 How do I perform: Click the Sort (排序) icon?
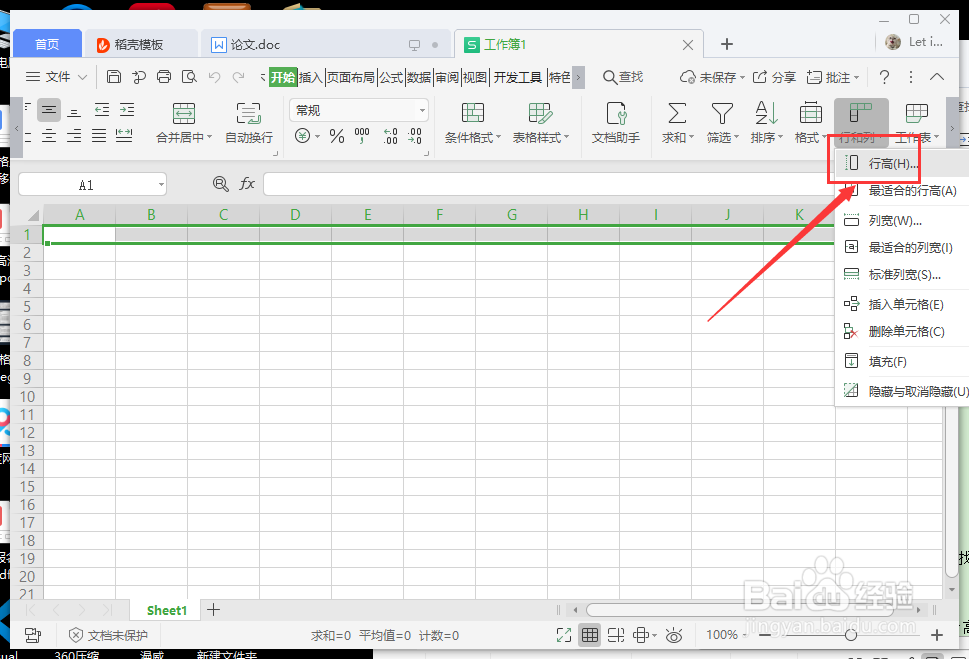766,114
